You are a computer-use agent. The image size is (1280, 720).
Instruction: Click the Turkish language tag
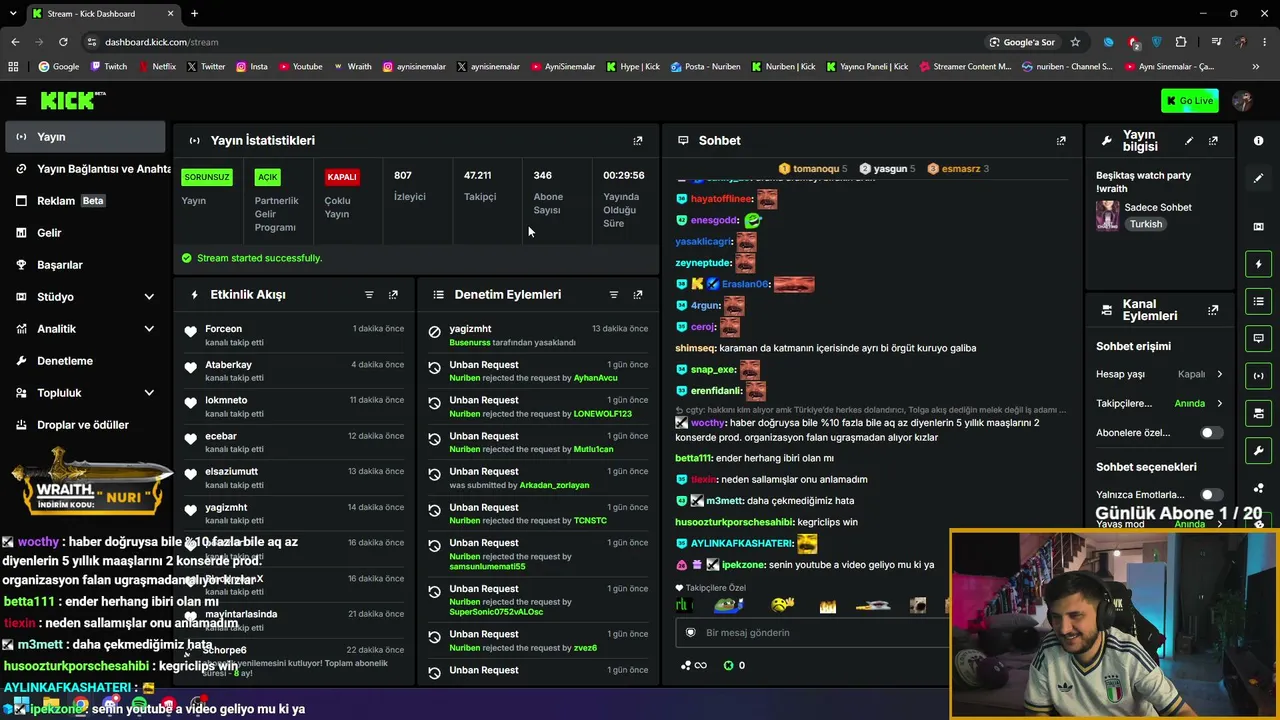point(1146,224)
